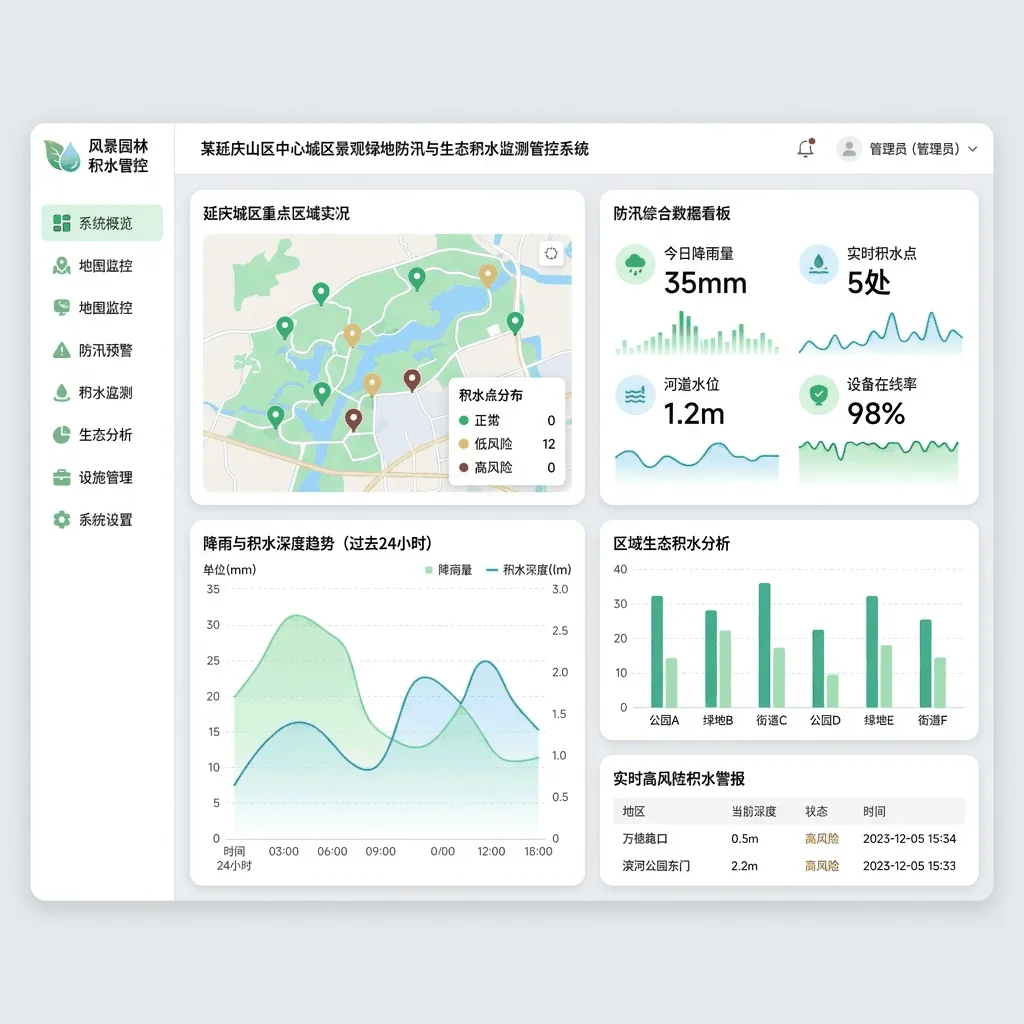Toggle the 降雨量 legend in trend chart
The image size is (1024, 1024).
[x=448, y=570]
